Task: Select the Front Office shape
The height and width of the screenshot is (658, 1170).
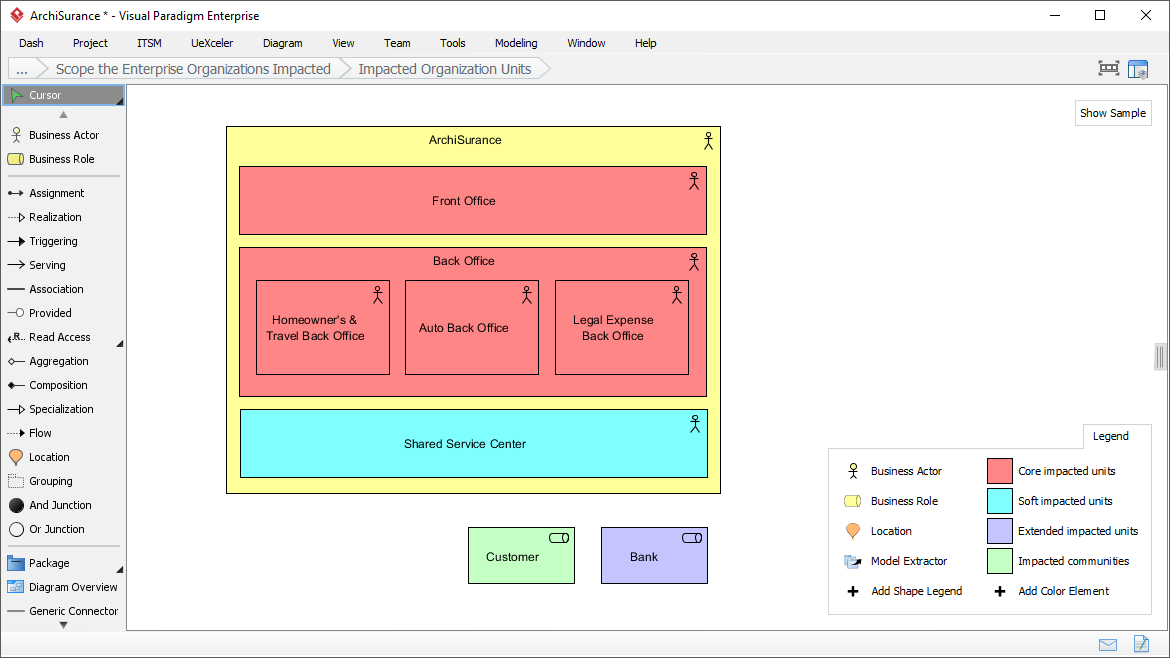Action: [x=472, y=201]
